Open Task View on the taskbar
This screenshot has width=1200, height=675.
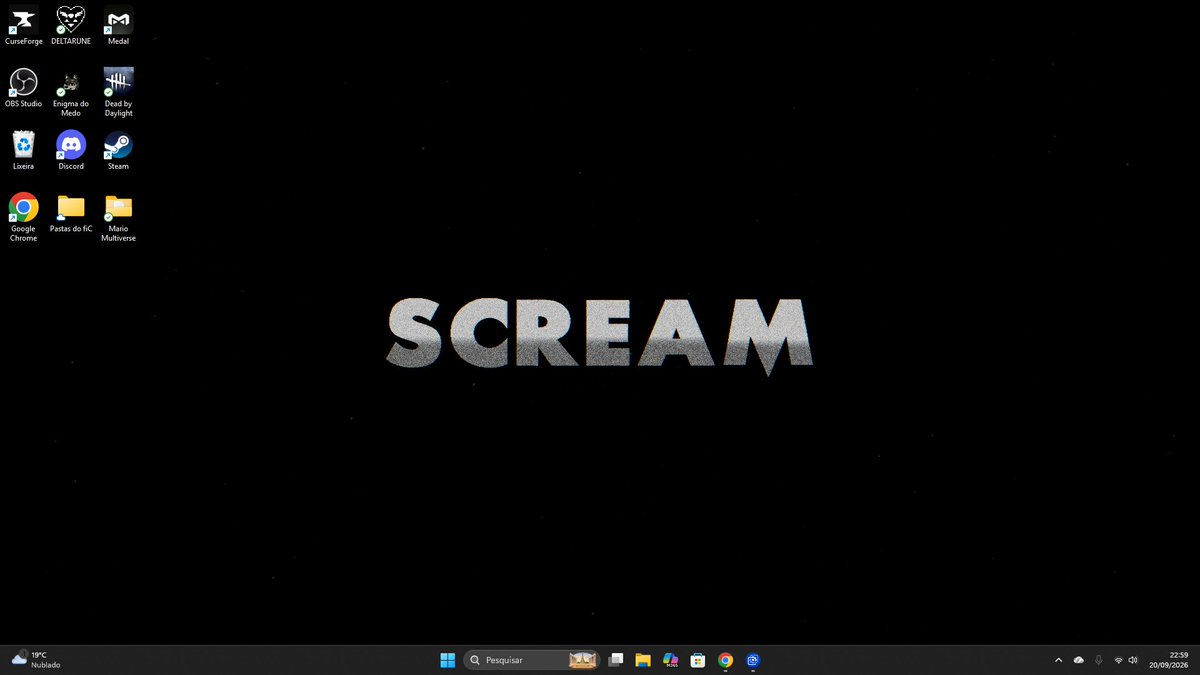coord(616,660)
